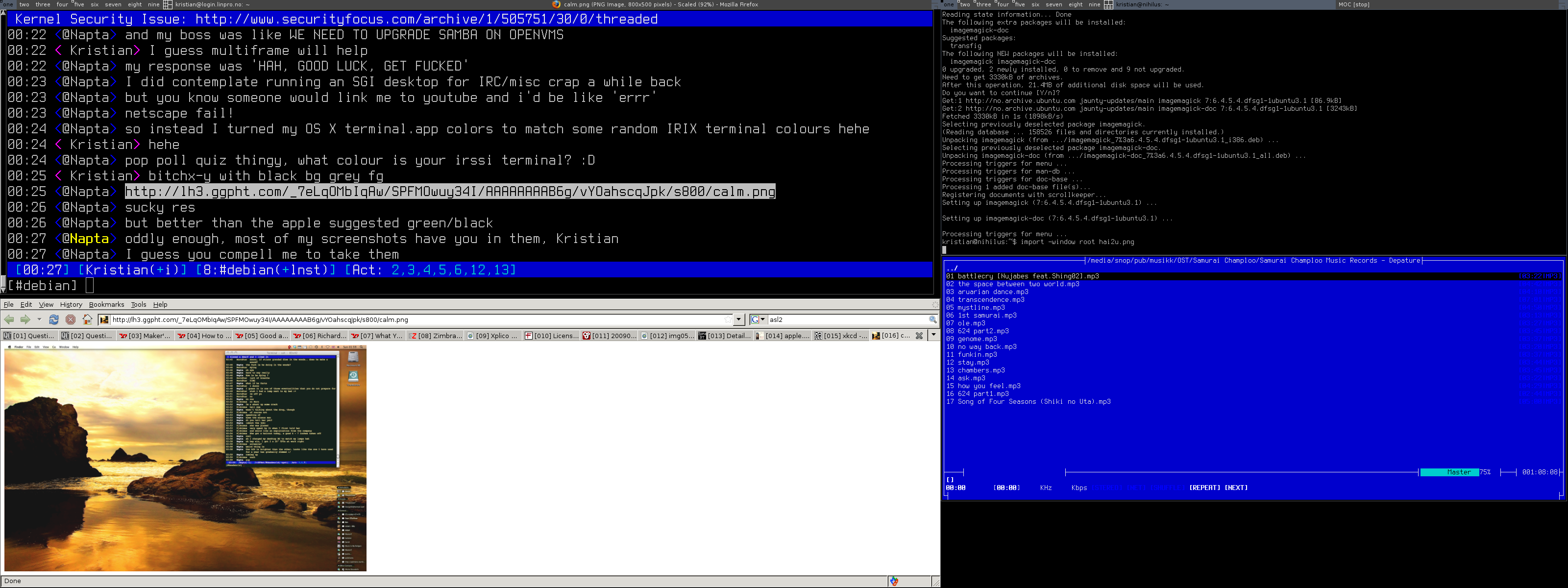The width and height of the screenshot is (1568, 588).
Task: Click layout icon beside kristian@nihilus title
Action: [1108, 4]
